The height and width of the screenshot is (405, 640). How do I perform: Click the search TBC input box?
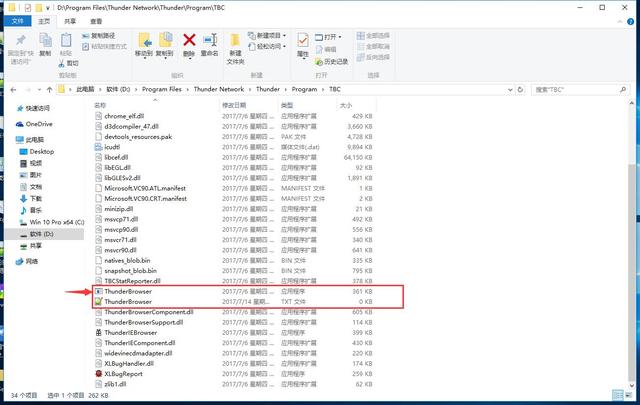(580, 89)
